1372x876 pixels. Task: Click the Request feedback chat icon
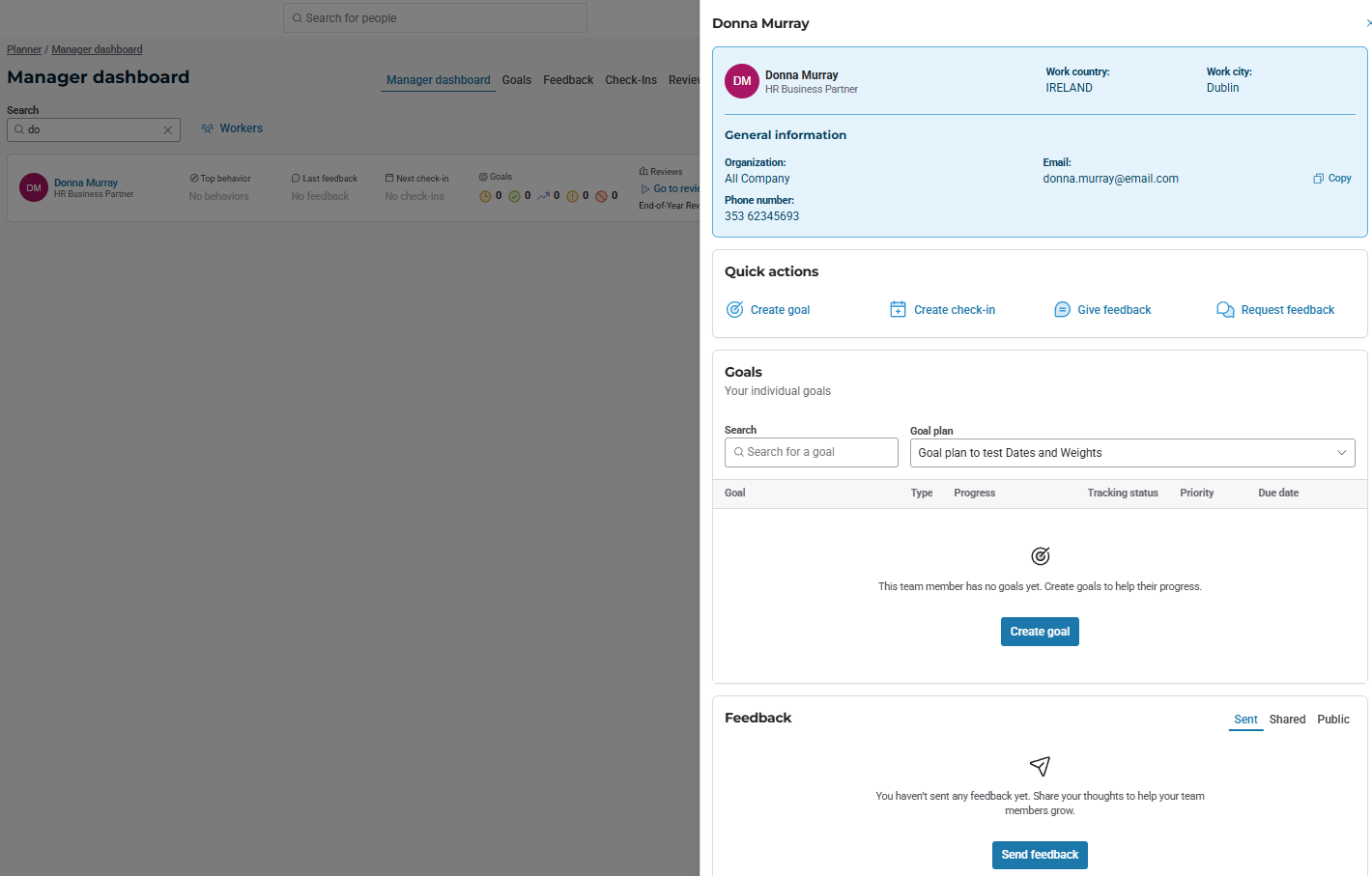pos(1225,310)
